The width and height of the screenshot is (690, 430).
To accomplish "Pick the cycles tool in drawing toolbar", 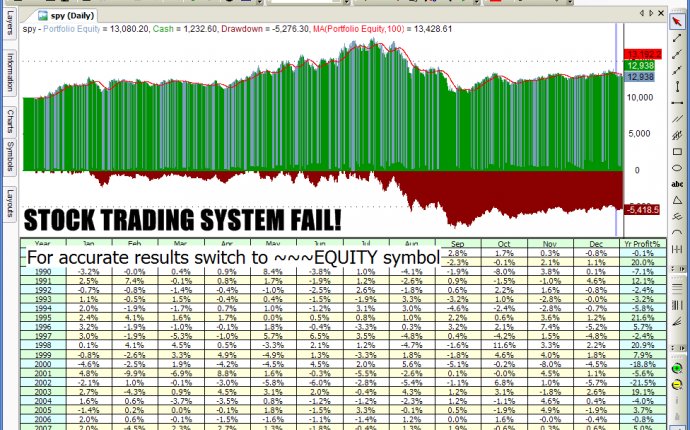I will [x=677, y=249].
